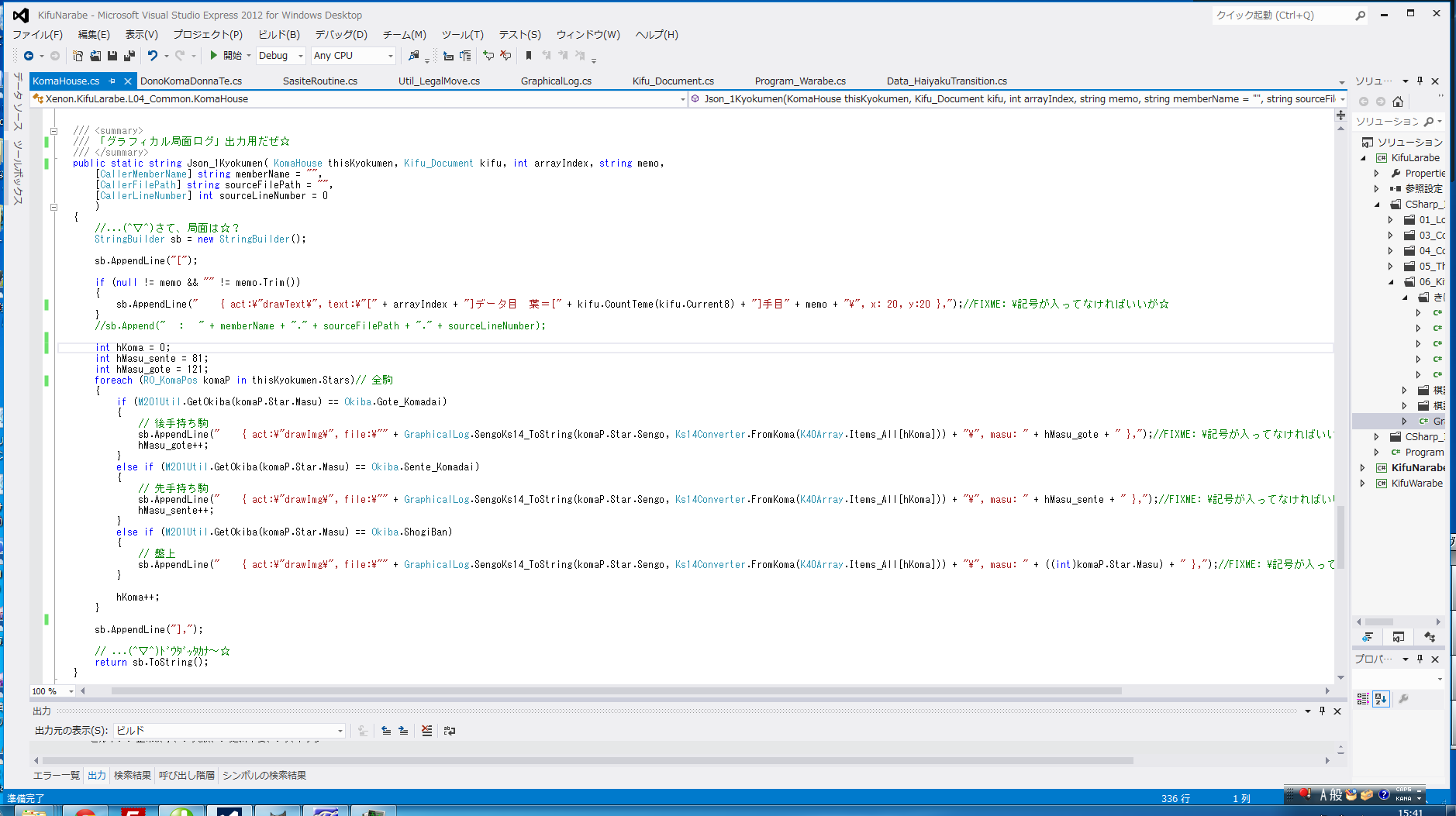Open the エラー一覧 tab
Image resolution: width=1456 pixels, height=816 pixels.
[56, 776]
